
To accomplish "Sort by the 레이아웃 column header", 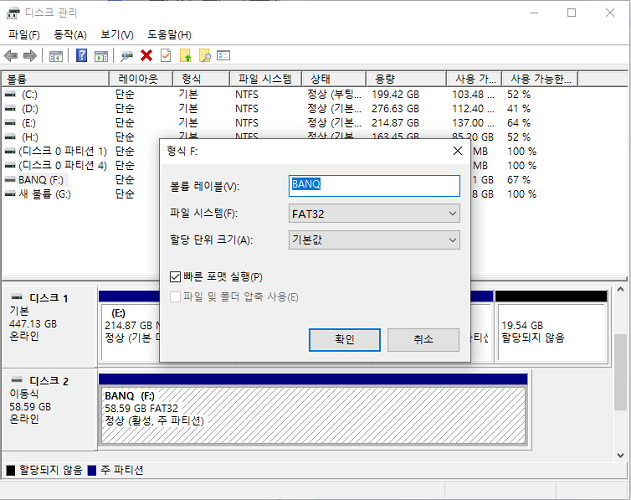I will tap(140, 79).
